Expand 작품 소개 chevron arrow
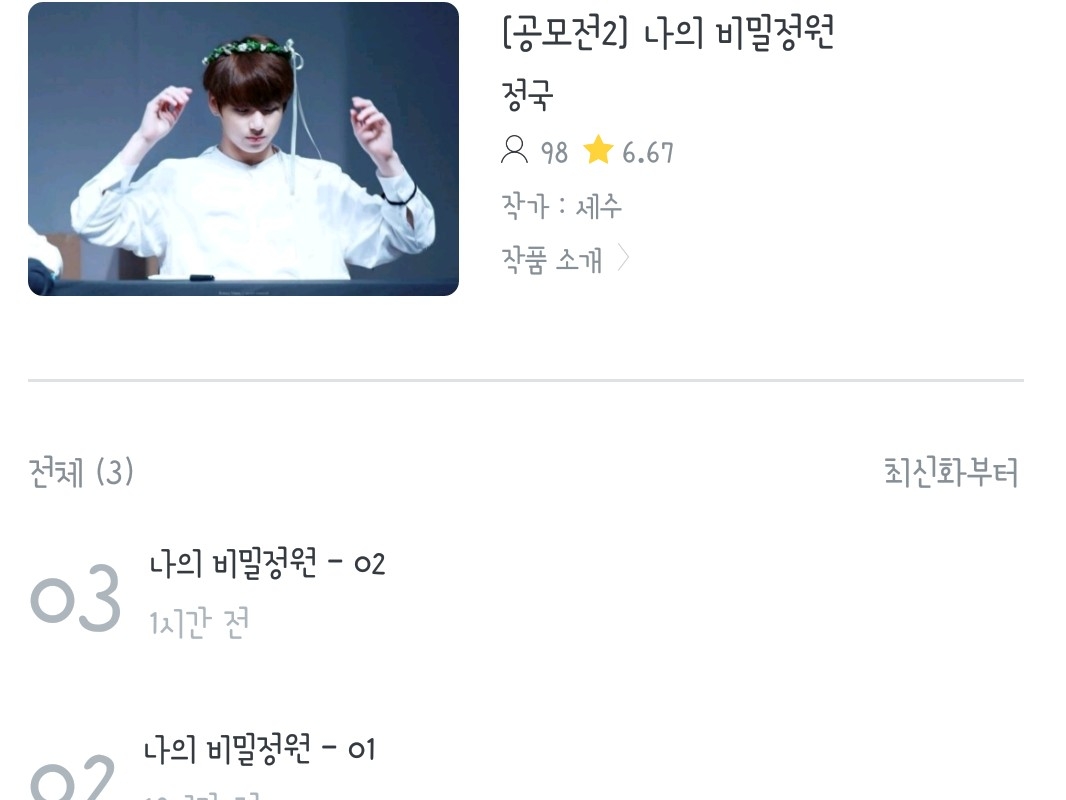 click(x=623, y=258)
